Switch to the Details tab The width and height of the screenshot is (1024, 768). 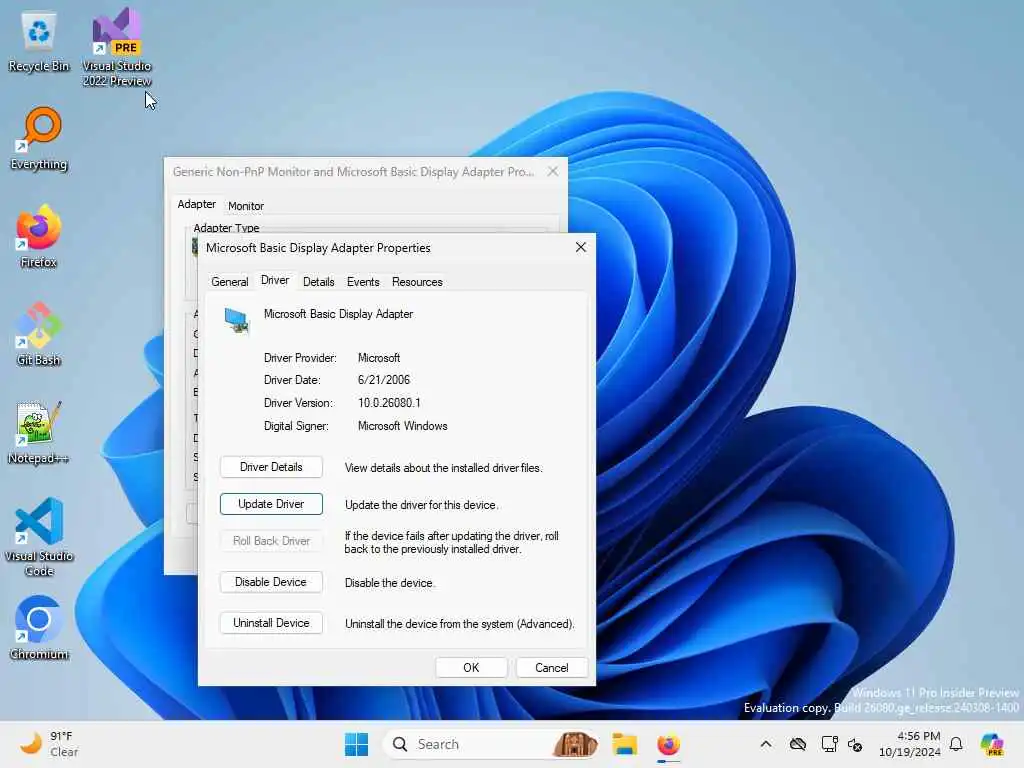319,281
